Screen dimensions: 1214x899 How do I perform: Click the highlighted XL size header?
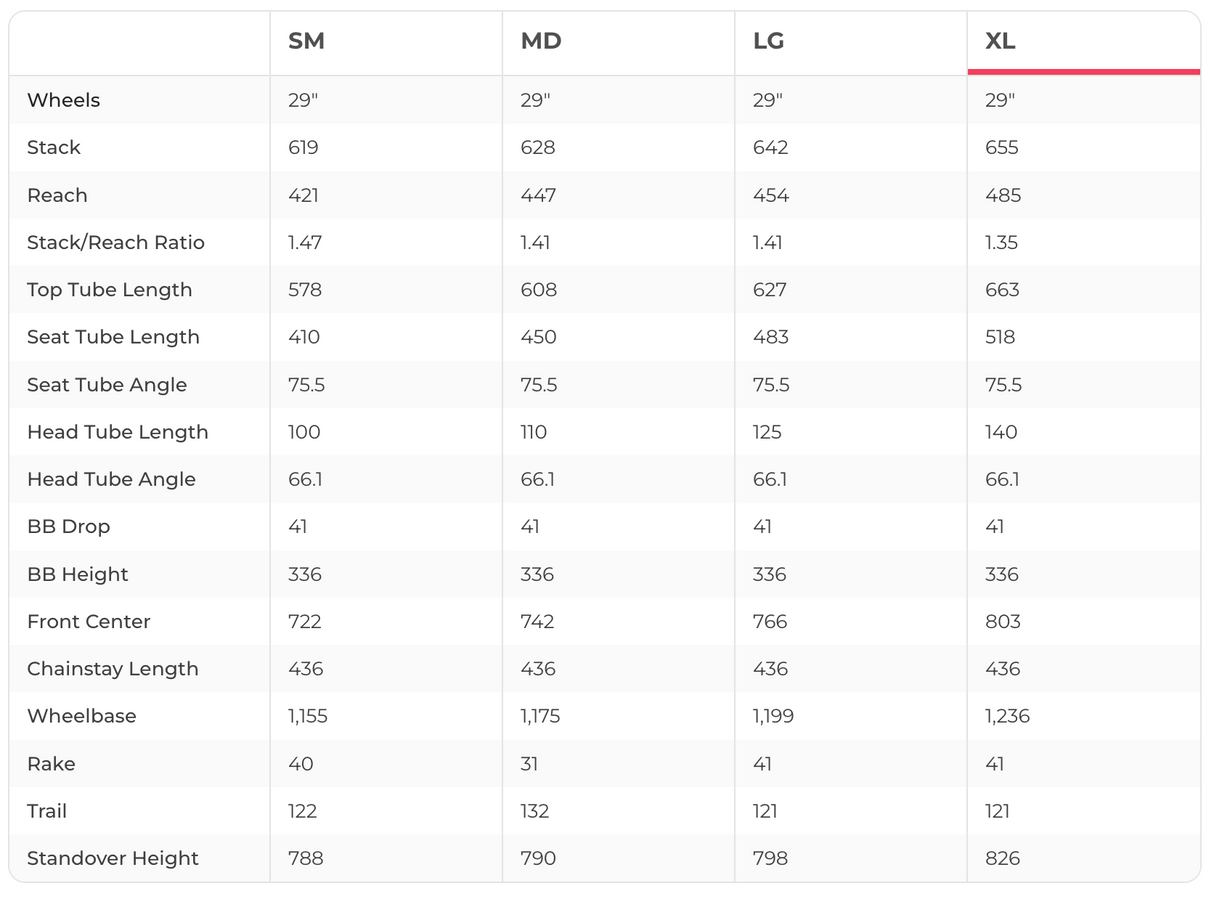[x=1000, y=42]
